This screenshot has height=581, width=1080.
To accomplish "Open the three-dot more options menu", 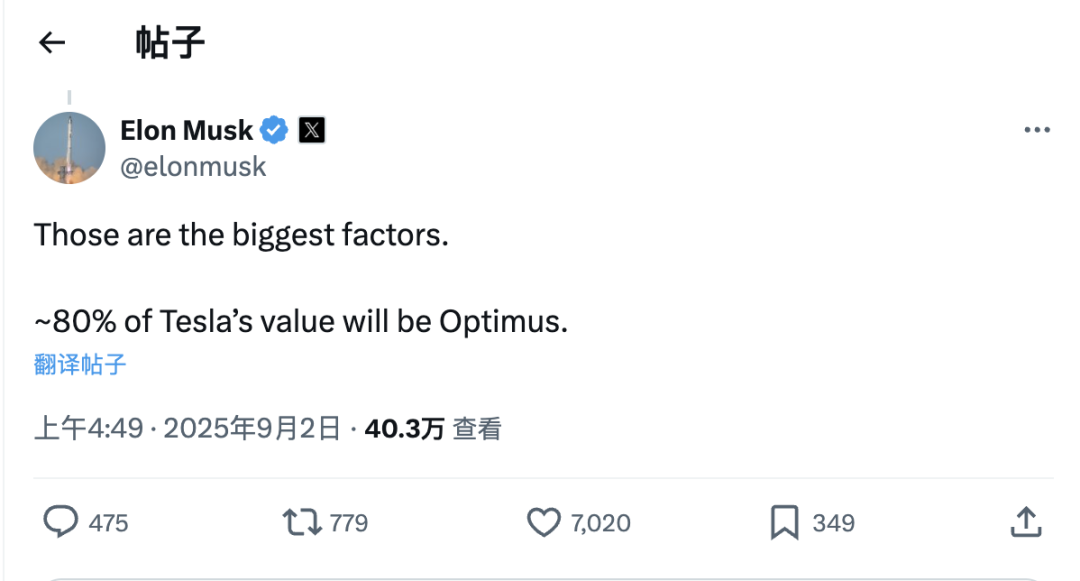I will point(1037,129).
